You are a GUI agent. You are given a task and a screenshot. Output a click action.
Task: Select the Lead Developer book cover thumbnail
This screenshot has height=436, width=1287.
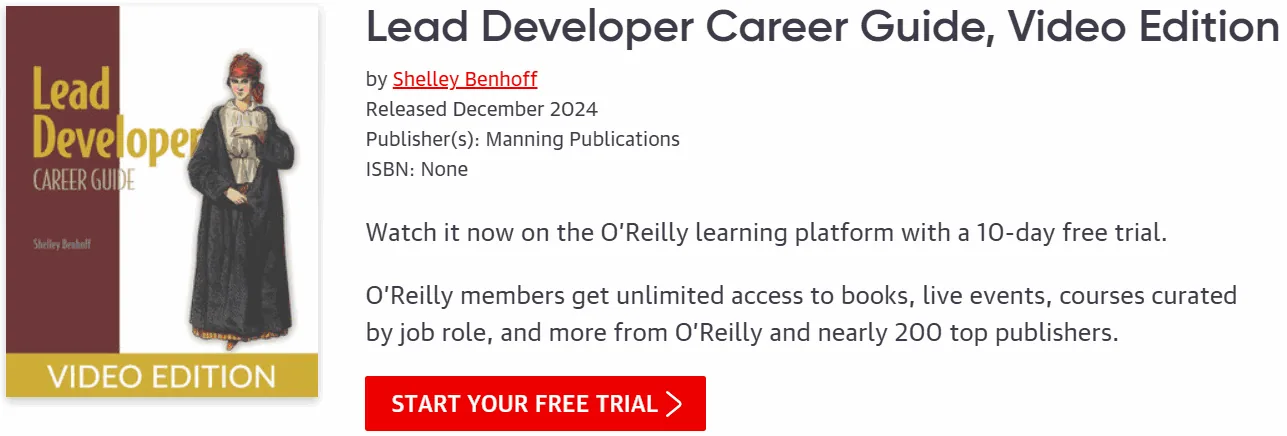162,201
